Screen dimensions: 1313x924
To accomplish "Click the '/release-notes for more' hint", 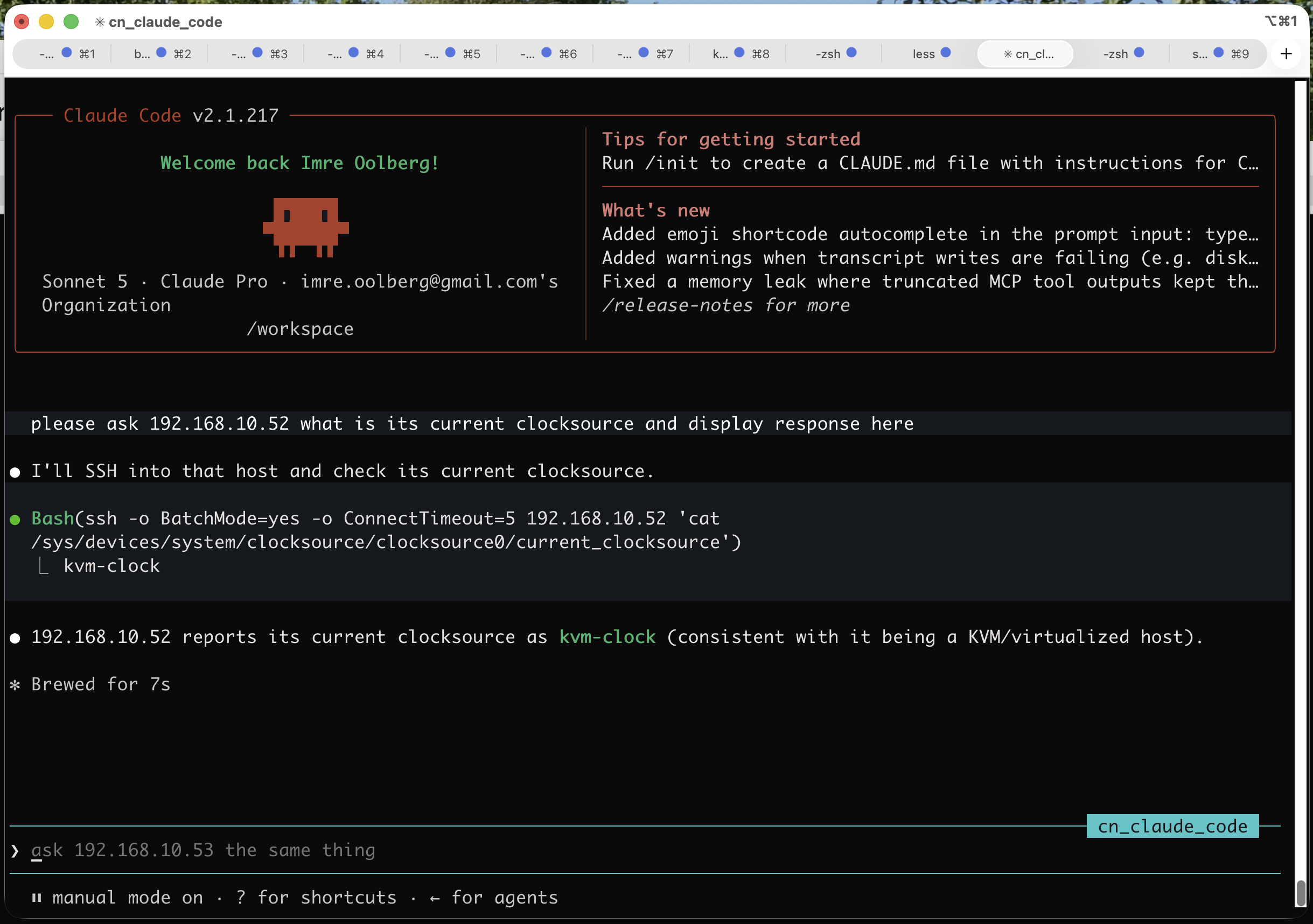I will pyautogui.click(x=725, y=305).
